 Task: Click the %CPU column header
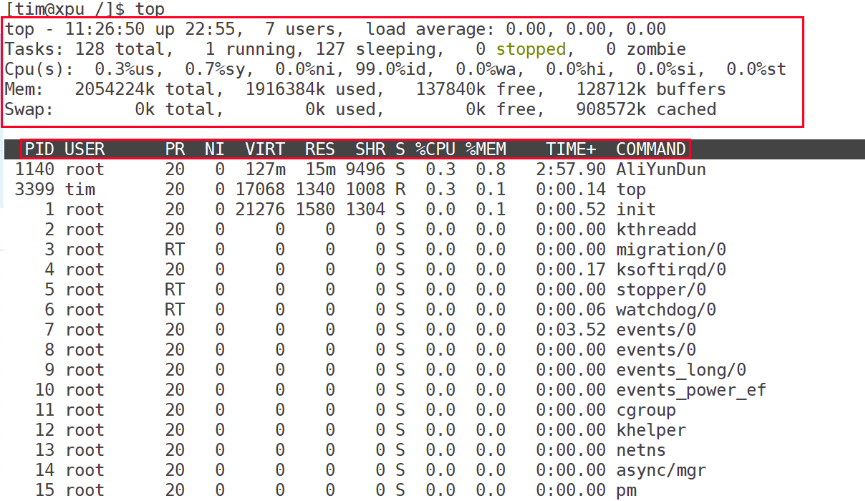pos(434,149)
